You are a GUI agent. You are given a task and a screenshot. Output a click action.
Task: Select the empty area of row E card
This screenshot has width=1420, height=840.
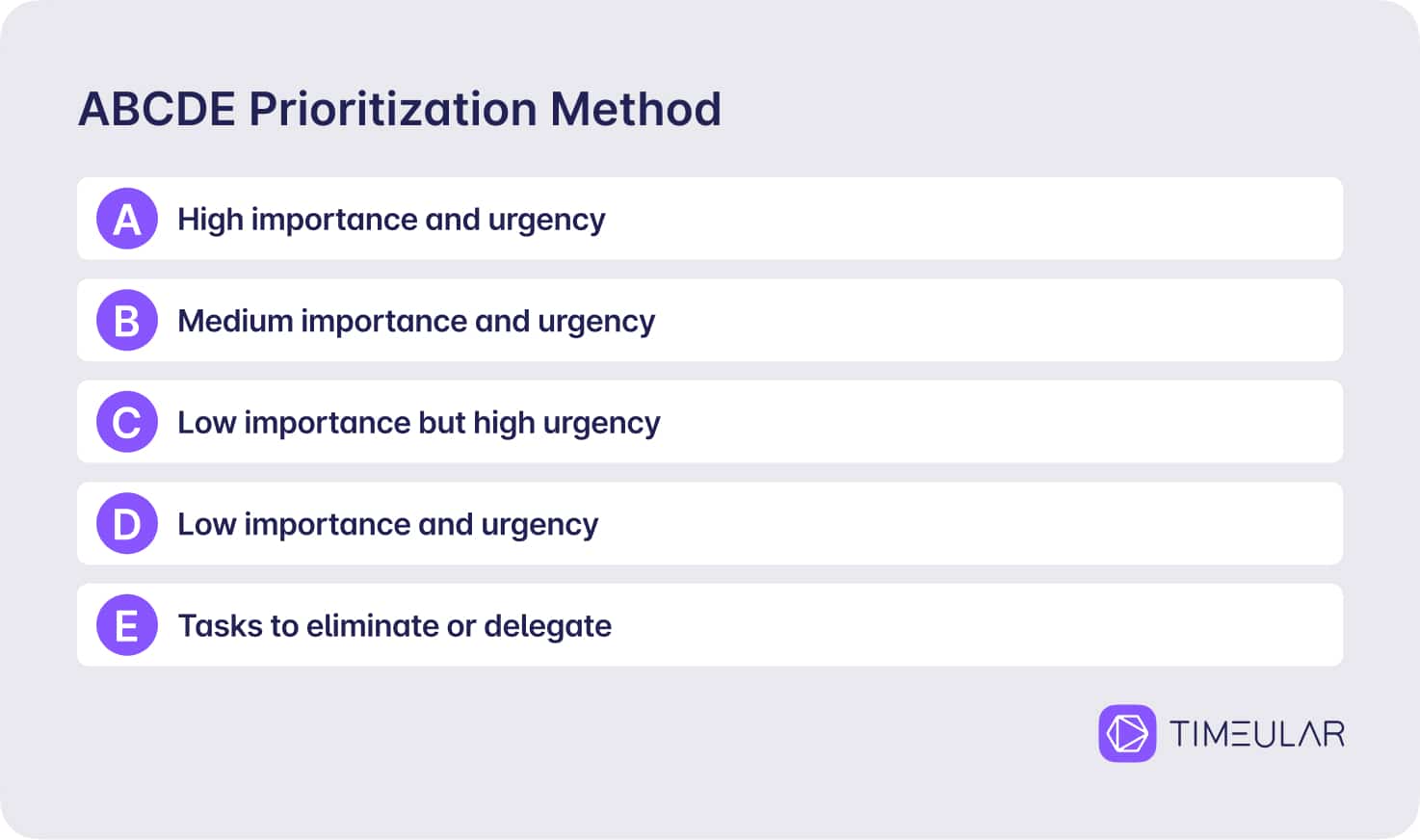[x=978, y=625]
